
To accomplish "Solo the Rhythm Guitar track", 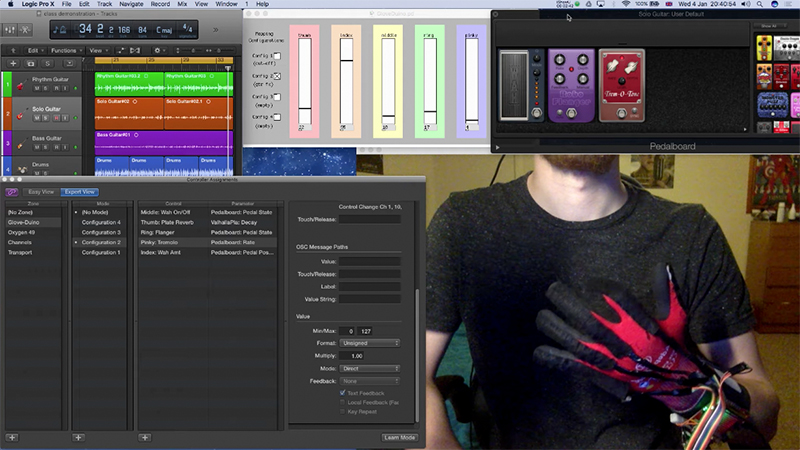I will (x=46, y=89).
